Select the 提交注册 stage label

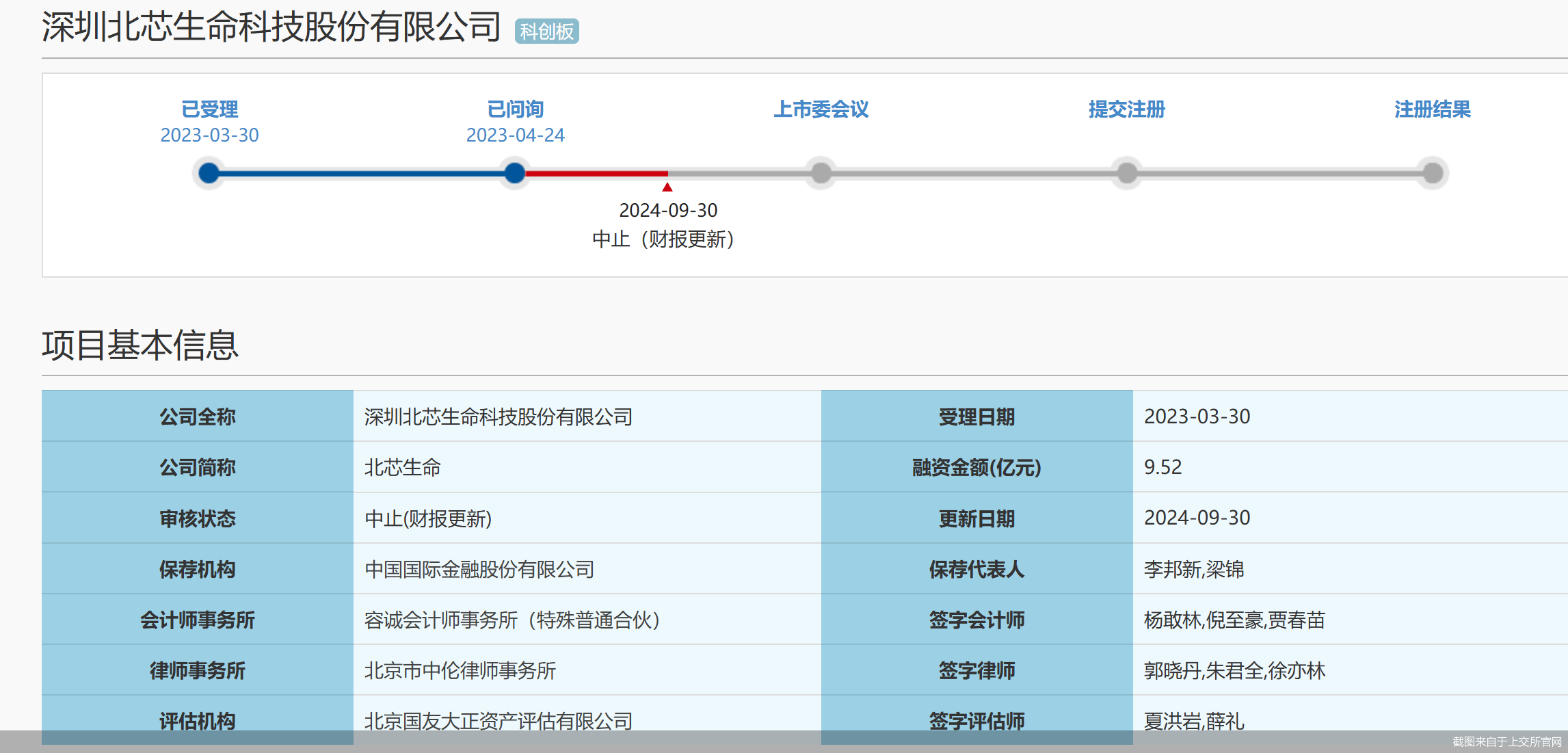(x=1126, y=109)
